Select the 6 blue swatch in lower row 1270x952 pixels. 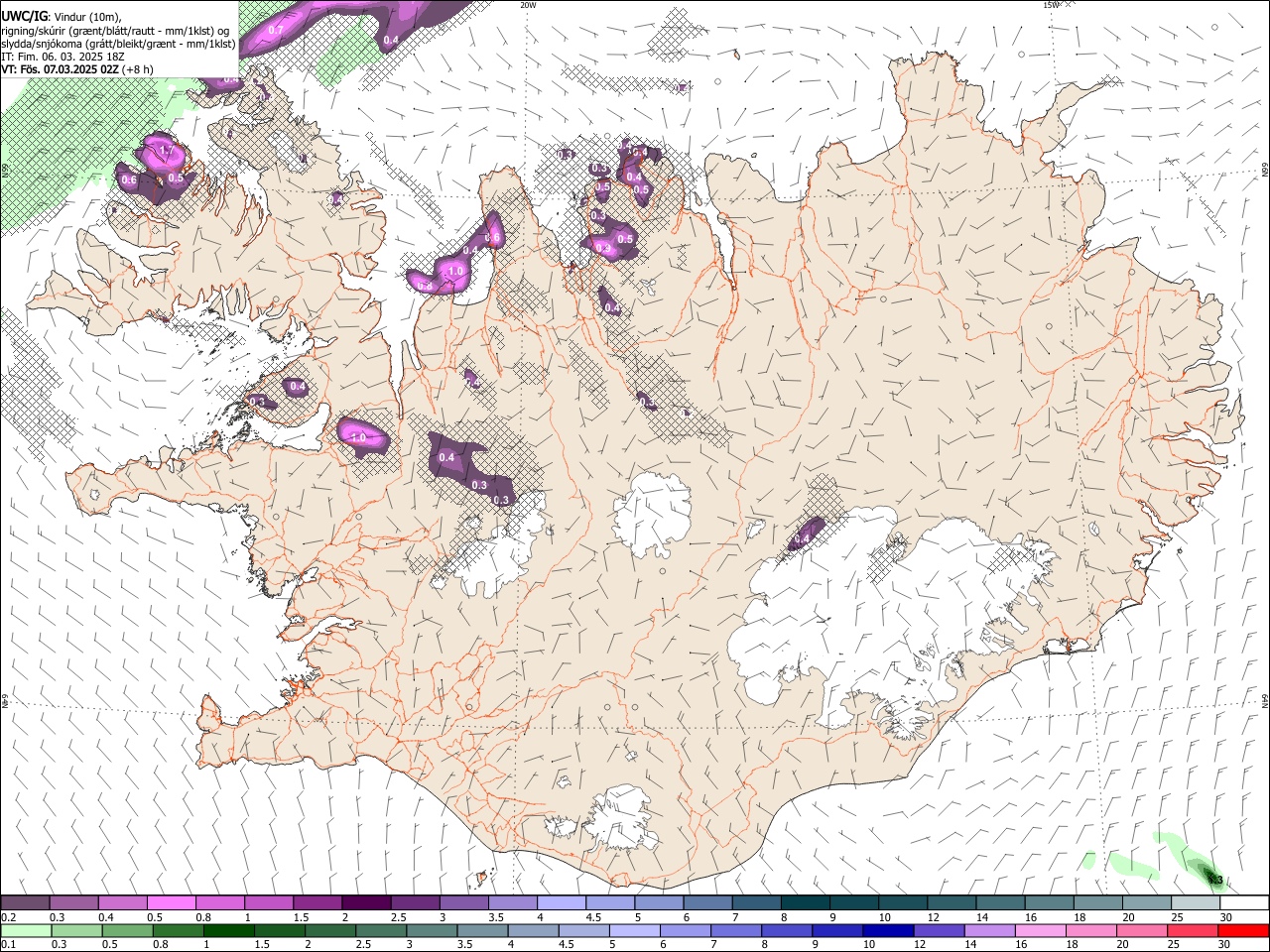tap(686, 930)
